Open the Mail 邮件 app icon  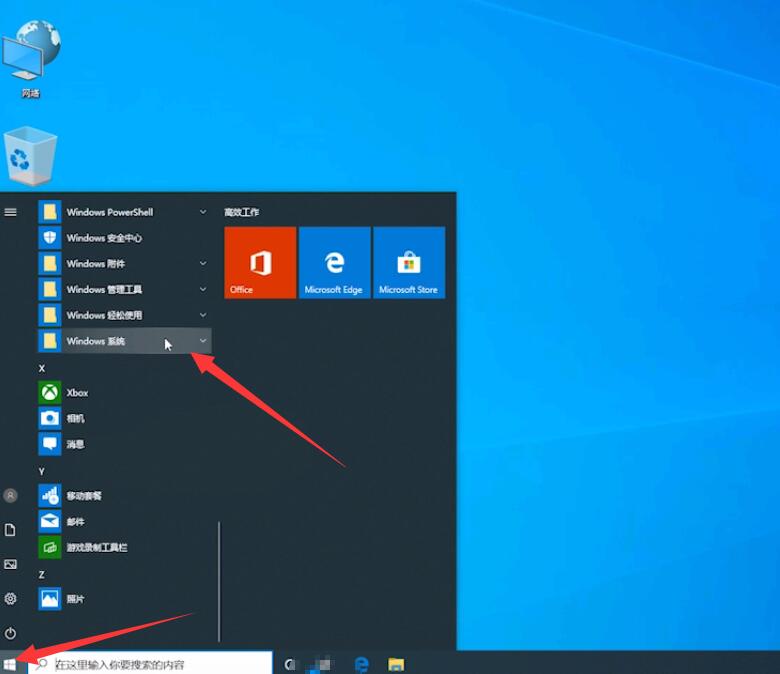50,522
